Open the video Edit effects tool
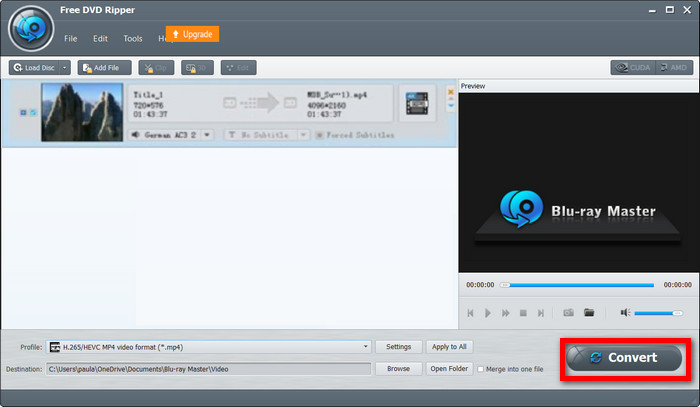The image size is (700, 407). pos(238,68)
